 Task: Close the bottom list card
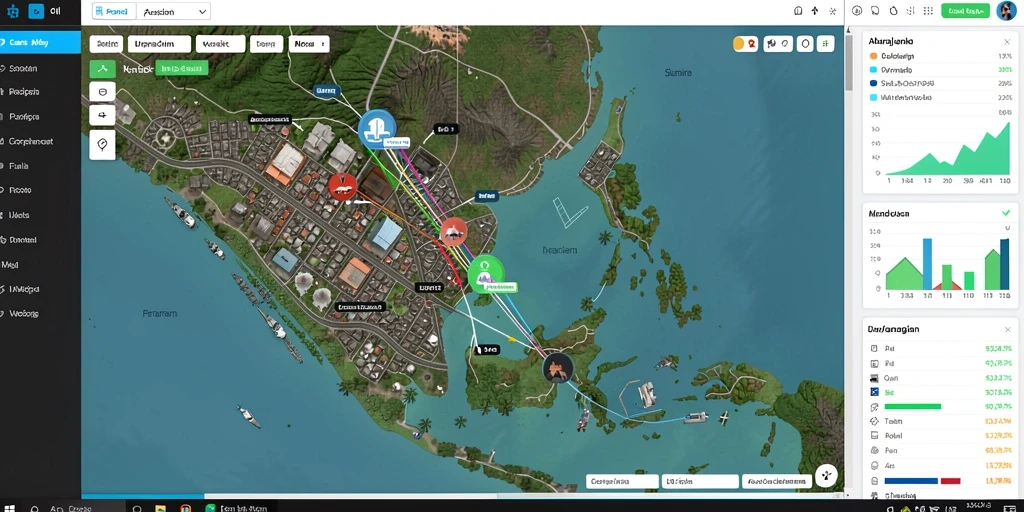pos(1006,329)
